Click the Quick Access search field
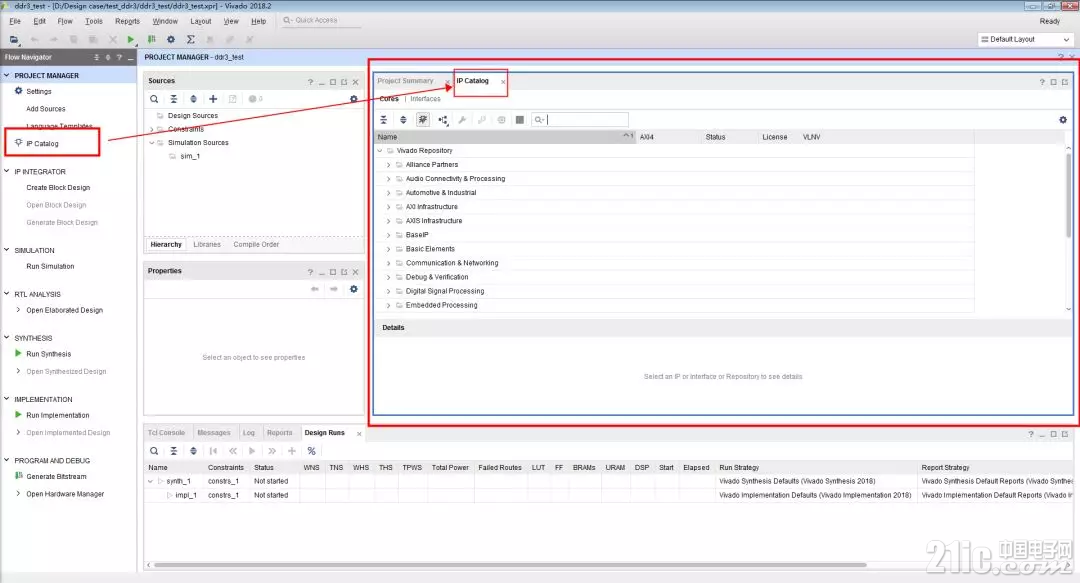The image size is (1080, 583). (322, 21)
